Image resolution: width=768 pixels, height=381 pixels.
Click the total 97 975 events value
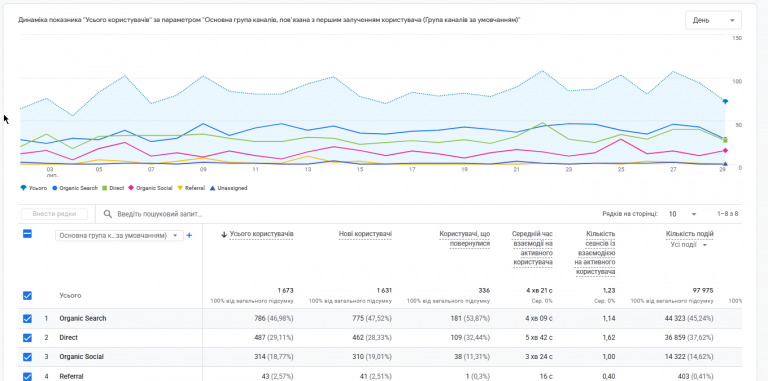click(x=702, y=290)
